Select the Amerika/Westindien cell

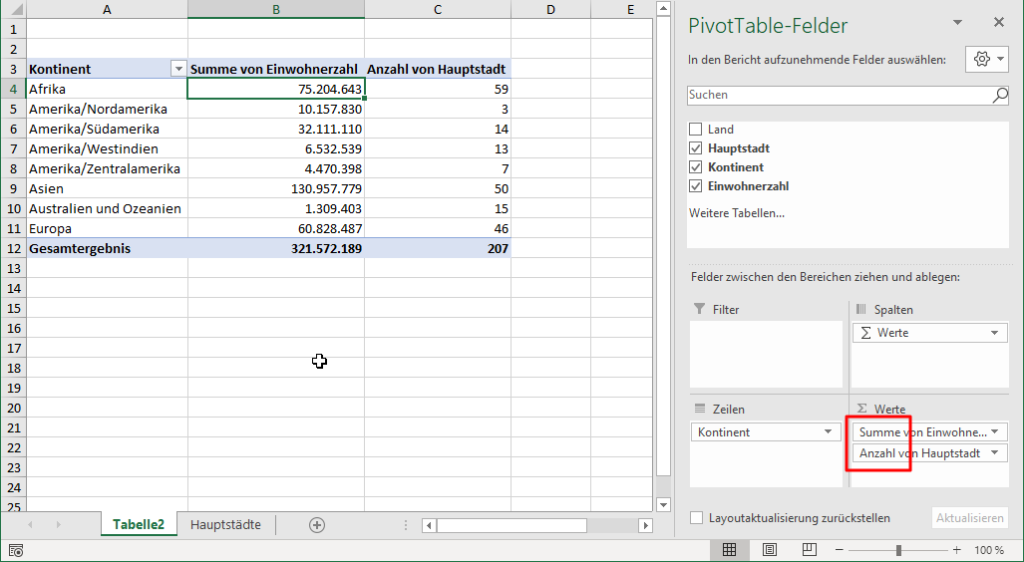click(x=107, y=149)
